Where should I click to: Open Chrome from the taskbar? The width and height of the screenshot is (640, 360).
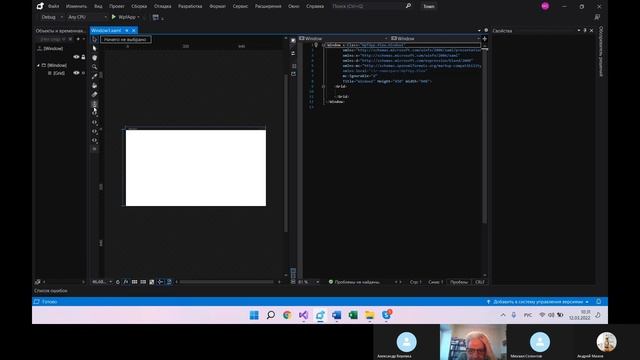(287, 315)
